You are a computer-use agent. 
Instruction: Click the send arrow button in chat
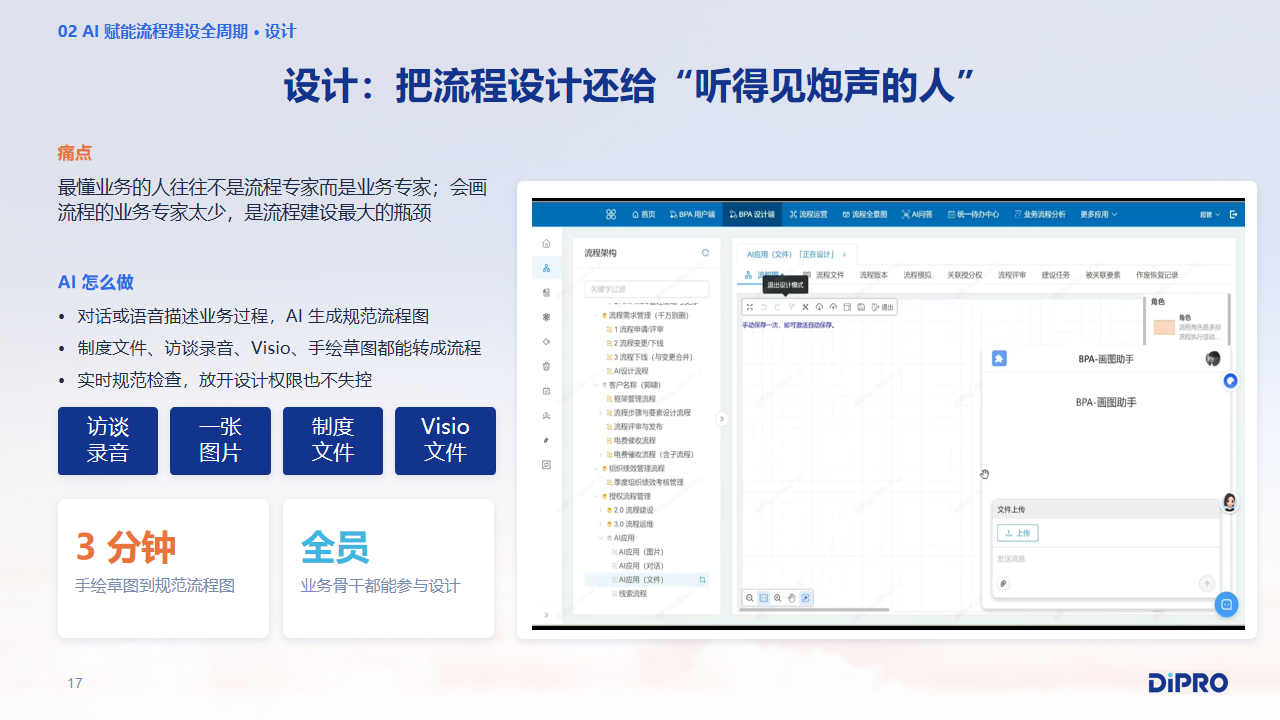[1207, 583]
